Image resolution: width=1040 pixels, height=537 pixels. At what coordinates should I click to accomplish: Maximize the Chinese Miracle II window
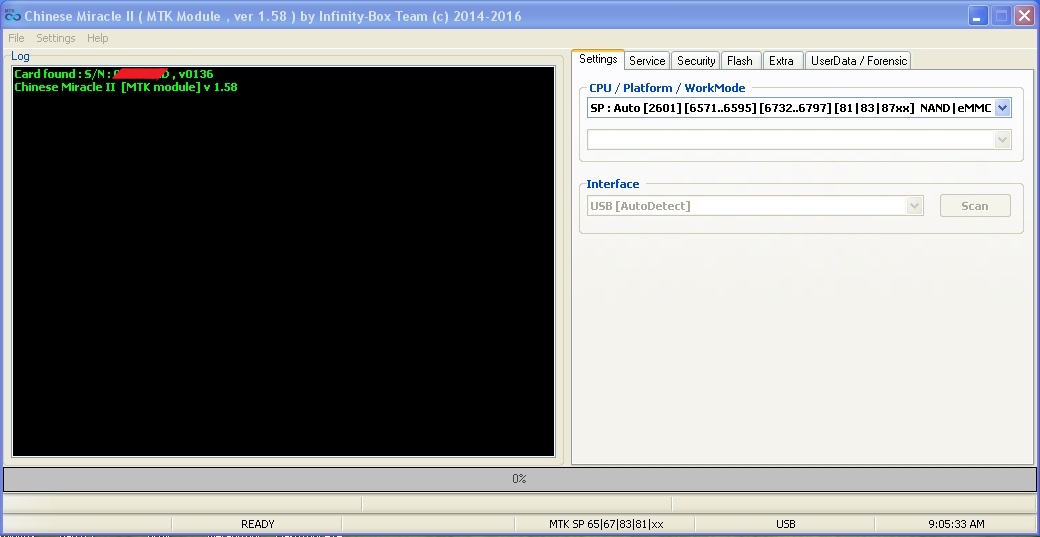point(1002,16)
